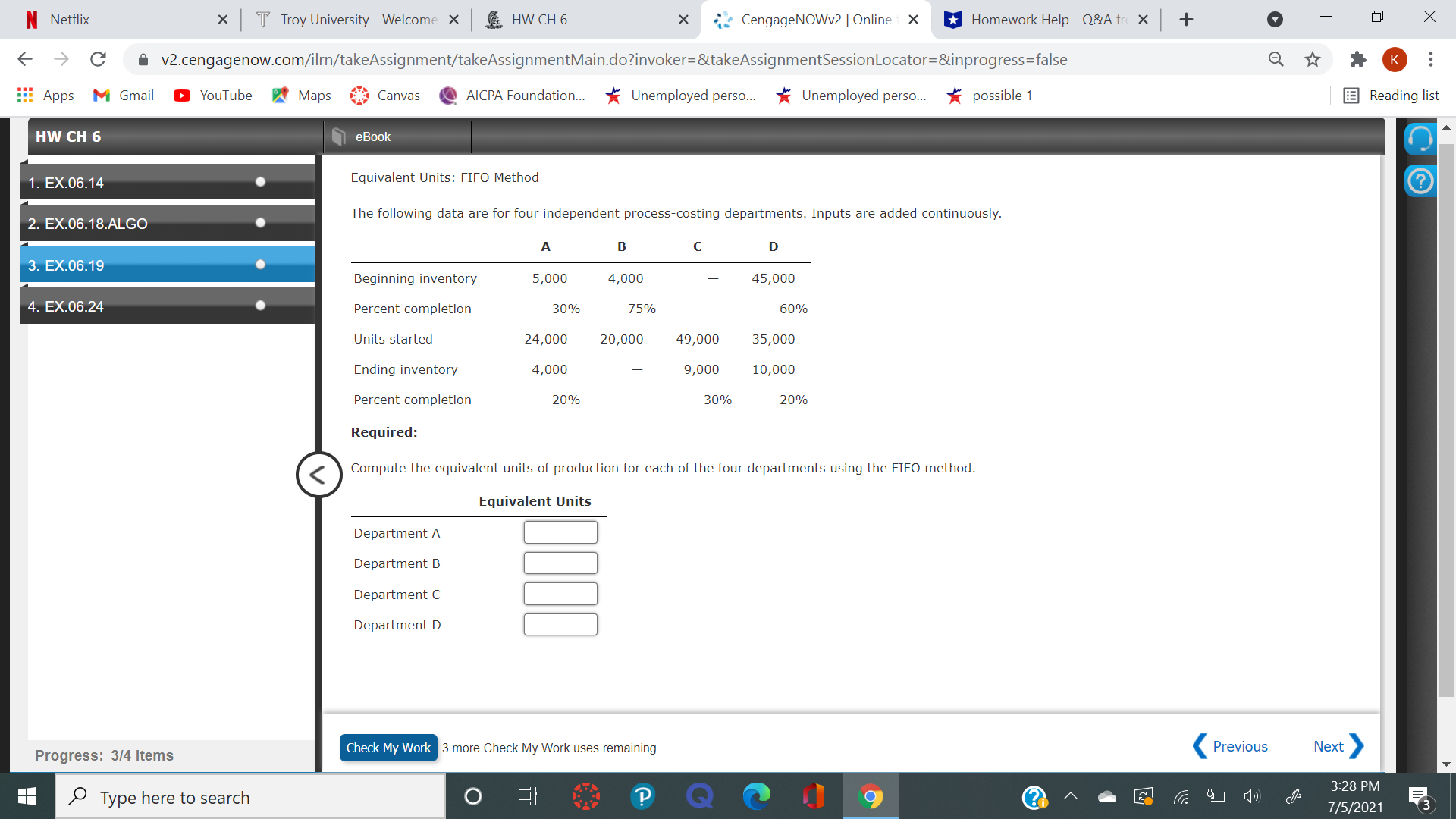Open the question mark help icon
This screenshot has width=1456, height=819.
(x=1420, y=181)
